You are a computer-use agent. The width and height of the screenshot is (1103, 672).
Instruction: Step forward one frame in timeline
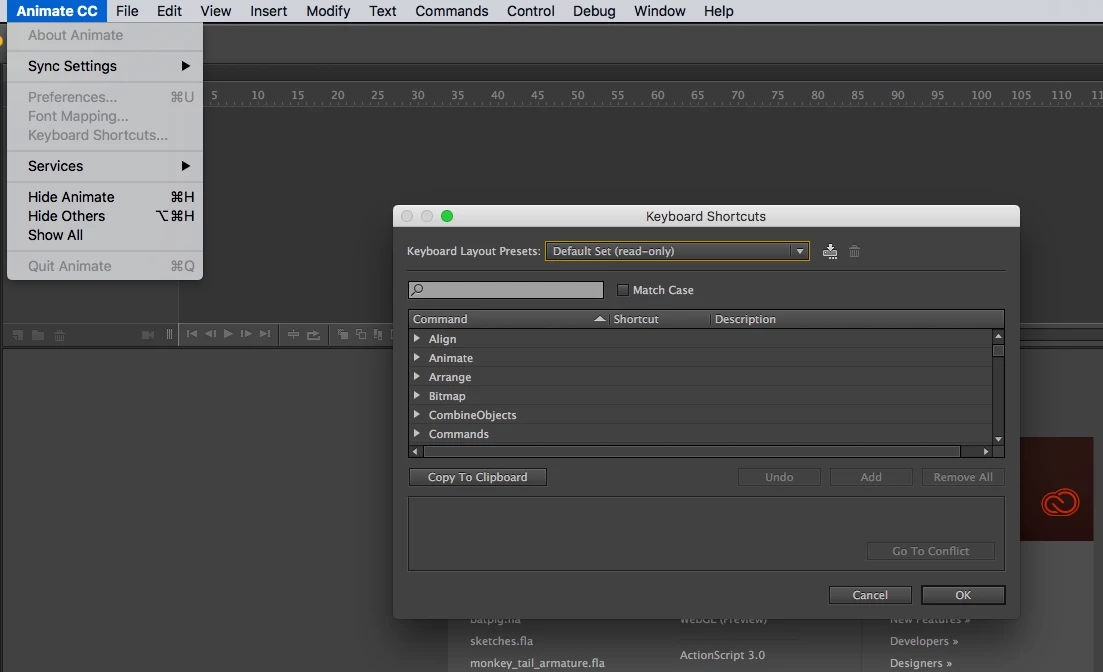click(x=246, y=334)
